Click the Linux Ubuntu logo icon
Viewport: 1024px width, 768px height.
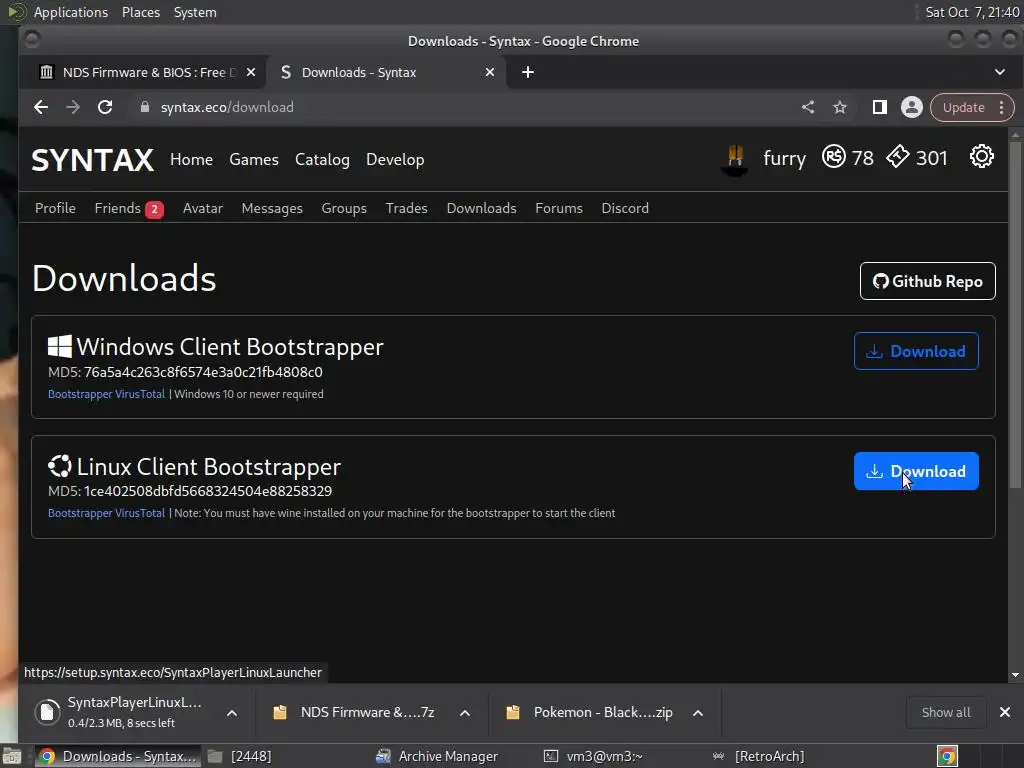point(60,466)
